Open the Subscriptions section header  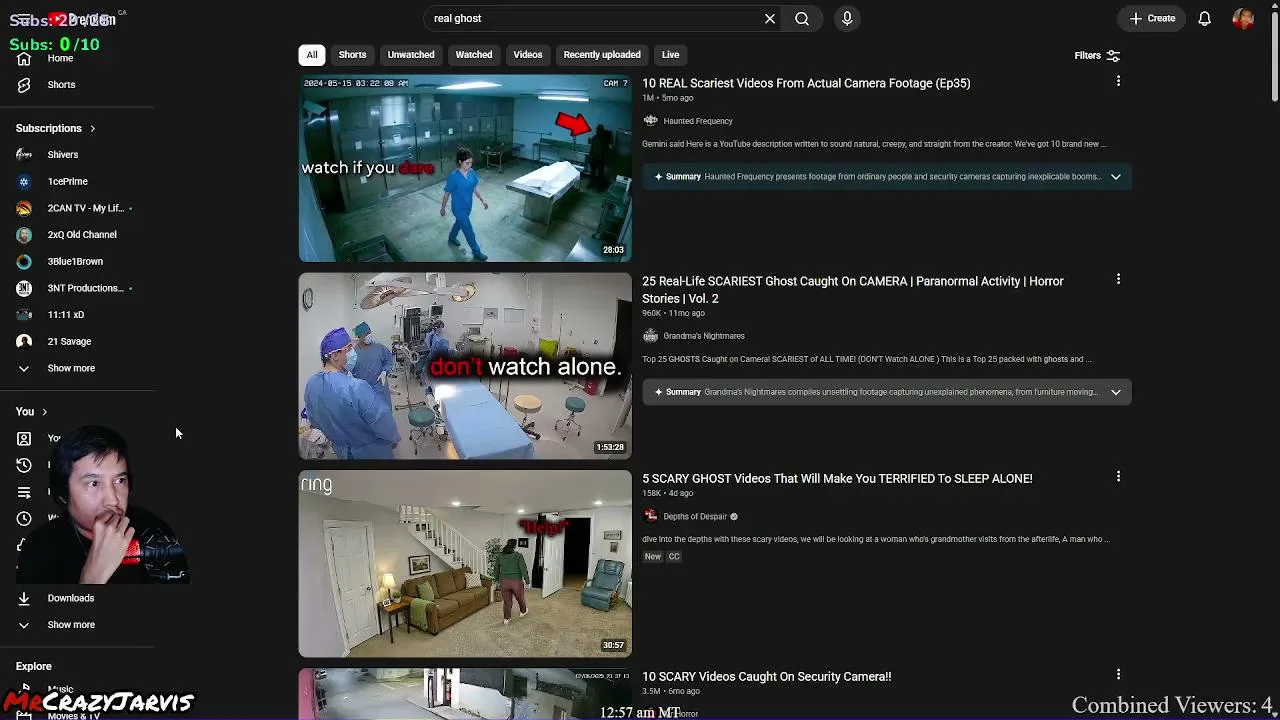(56, 128)
